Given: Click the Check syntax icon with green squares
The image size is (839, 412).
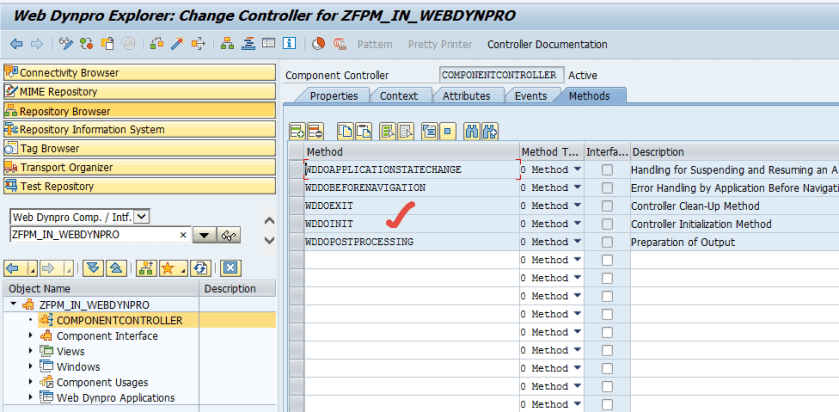Looking at the screenshot, I should [x=156, y=44].
